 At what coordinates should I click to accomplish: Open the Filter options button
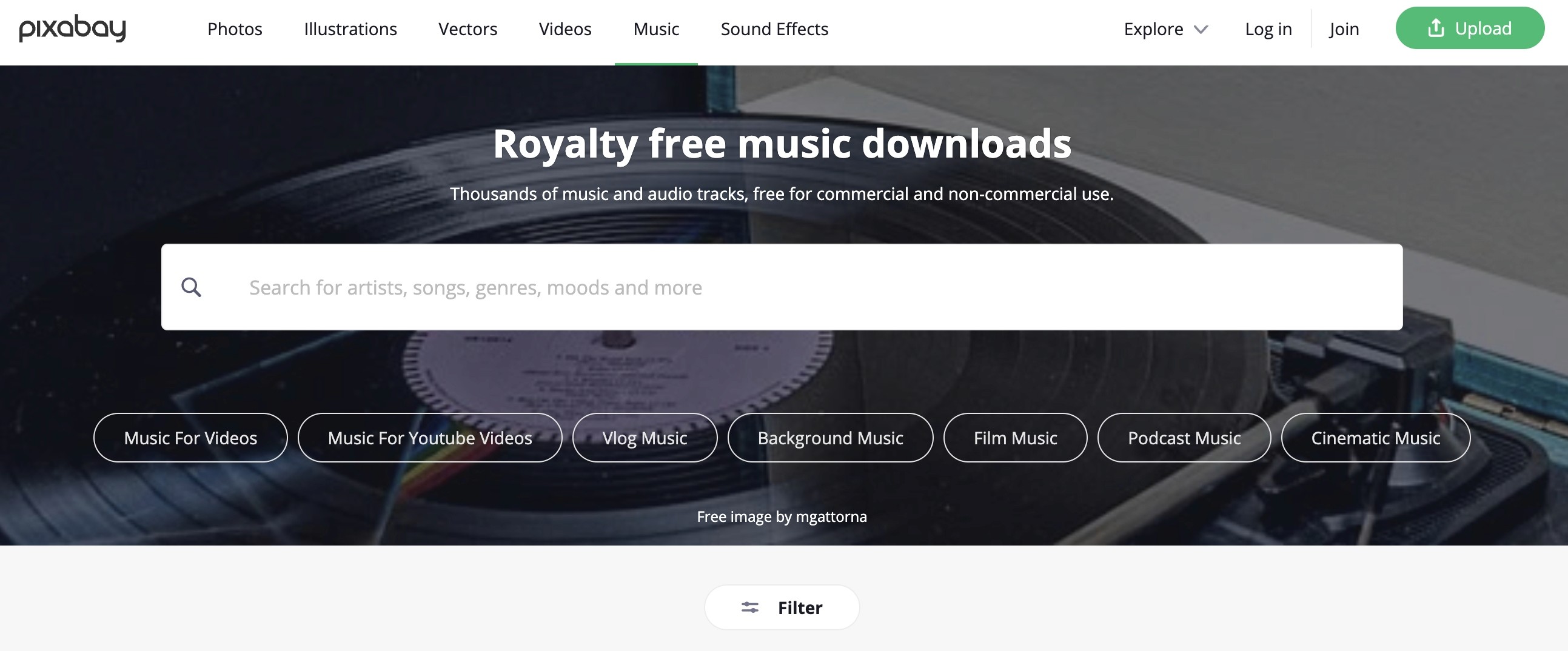(x=782, y=607)
